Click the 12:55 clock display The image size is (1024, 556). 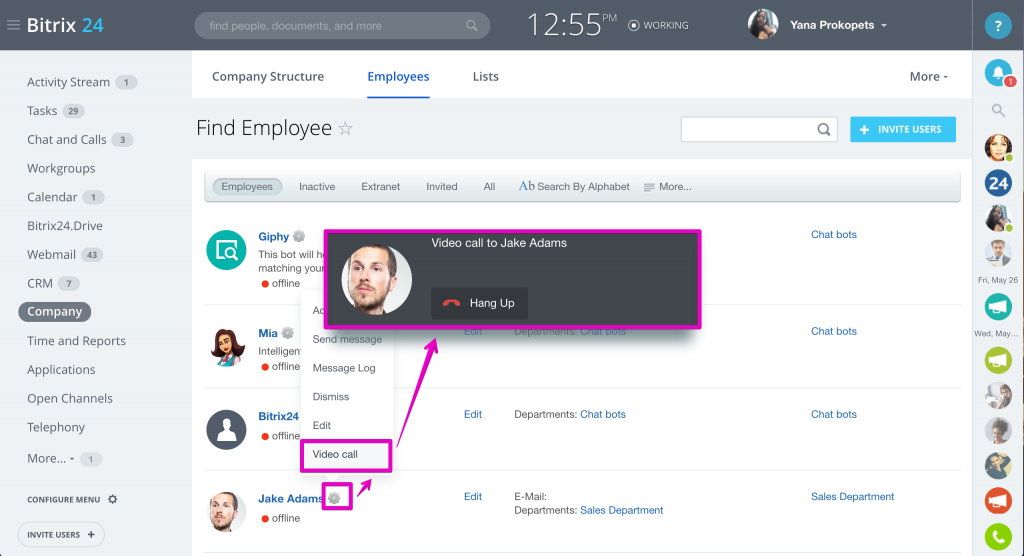(571, 25)
